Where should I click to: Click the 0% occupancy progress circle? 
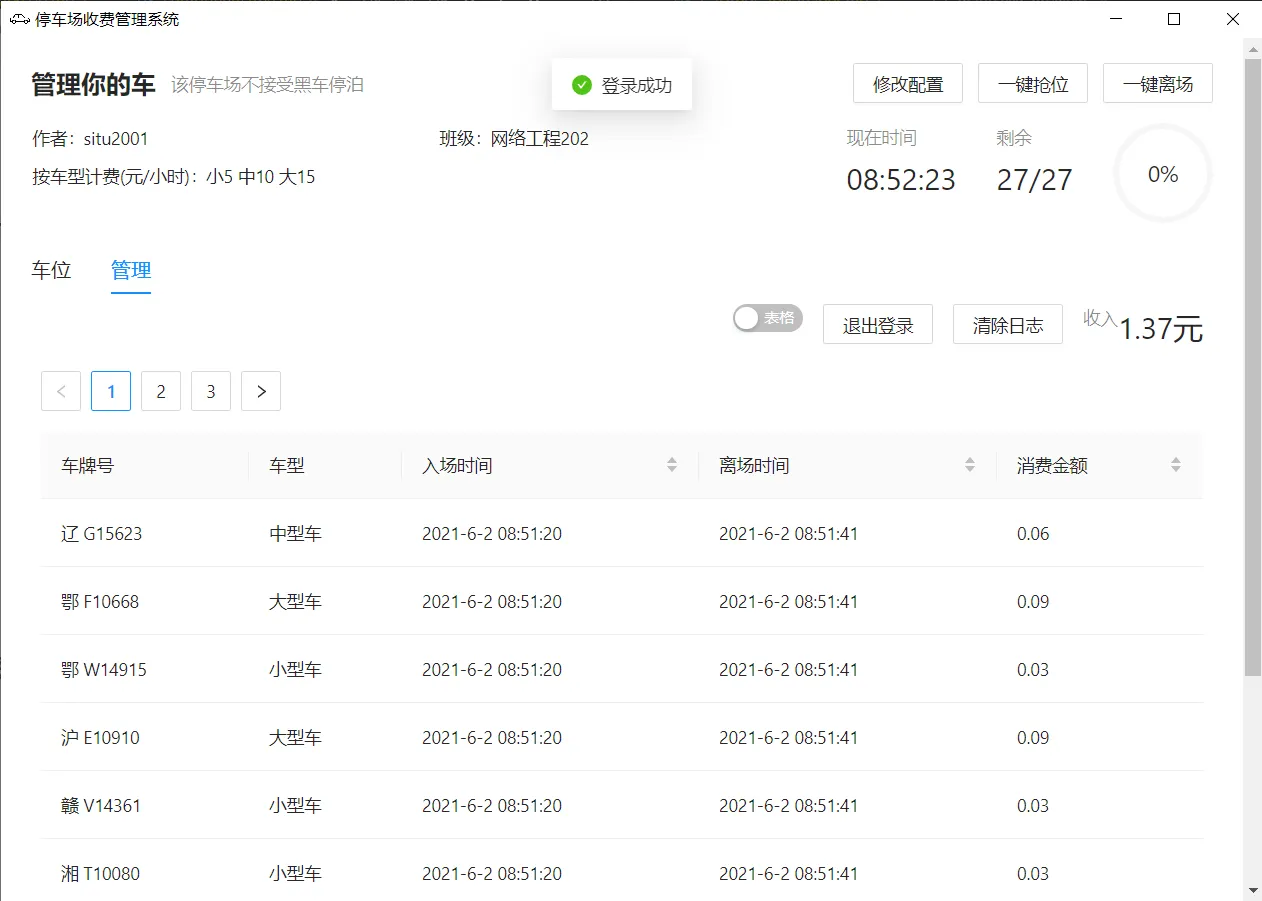[1163, 174]
